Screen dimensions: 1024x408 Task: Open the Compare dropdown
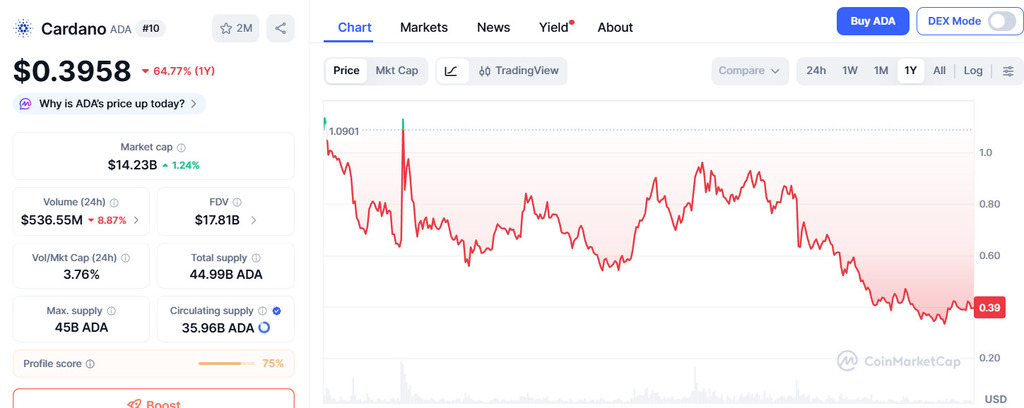tap(750, 71)
